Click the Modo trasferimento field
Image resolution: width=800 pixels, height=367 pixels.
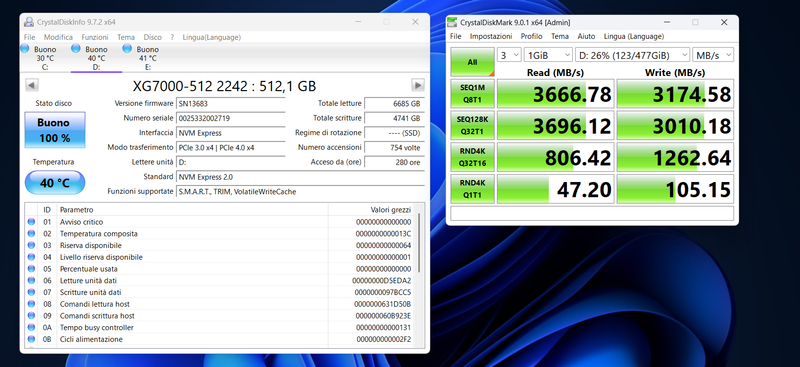pos(231,148)
